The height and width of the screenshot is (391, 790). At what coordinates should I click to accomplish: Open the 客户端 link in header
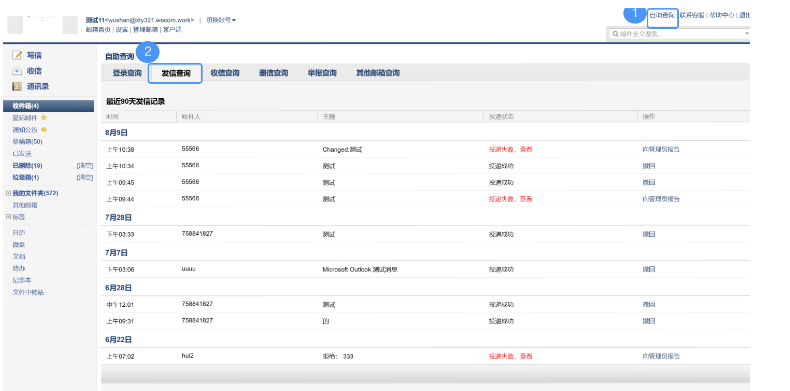coord(172,30)
